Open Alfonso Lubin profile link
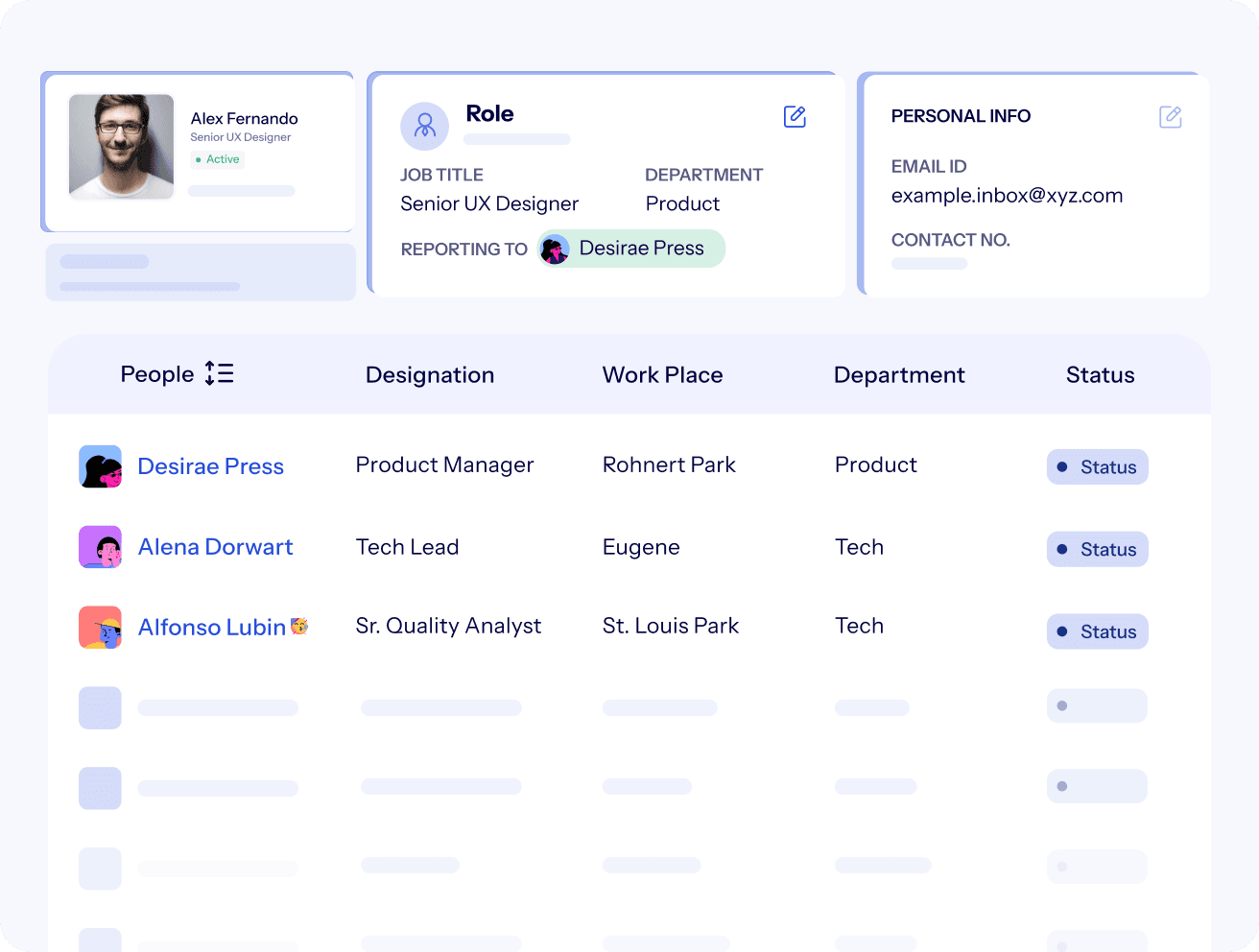Viewport: 1259px width, 952px height. 211,628
